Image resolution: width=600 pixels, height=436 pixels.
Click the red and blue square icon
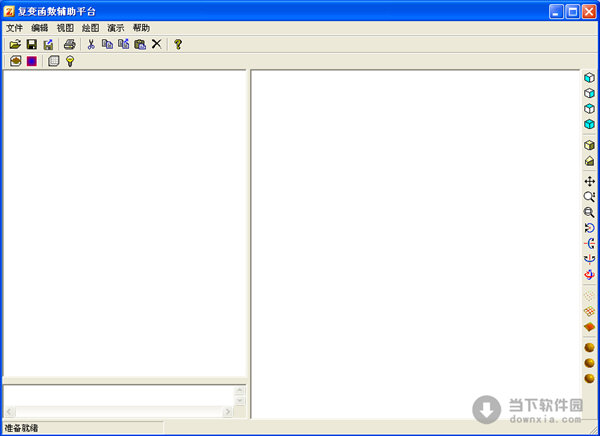coord(32,61)
